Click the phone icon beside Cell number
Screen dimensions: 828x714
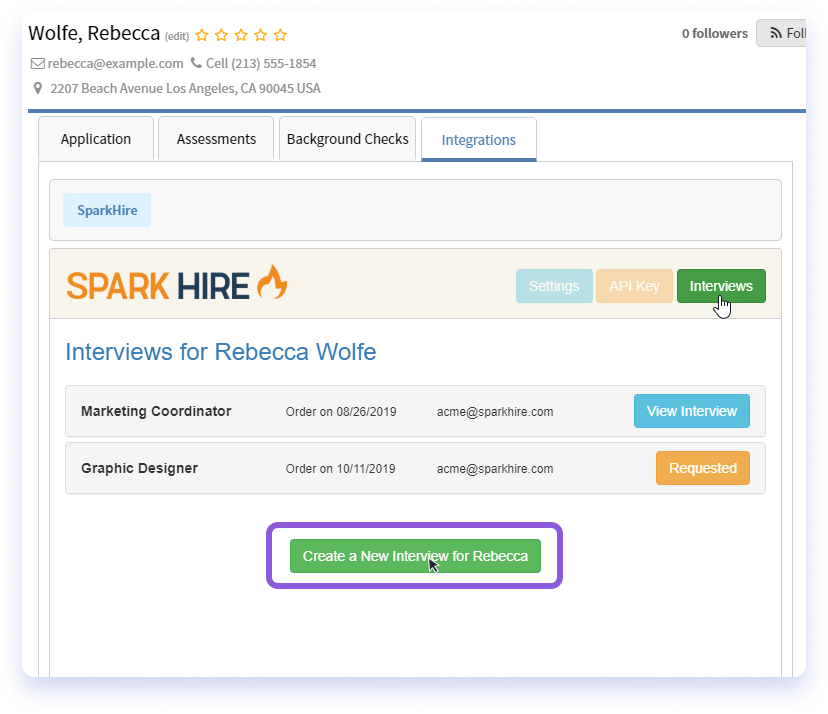[196, 63]
